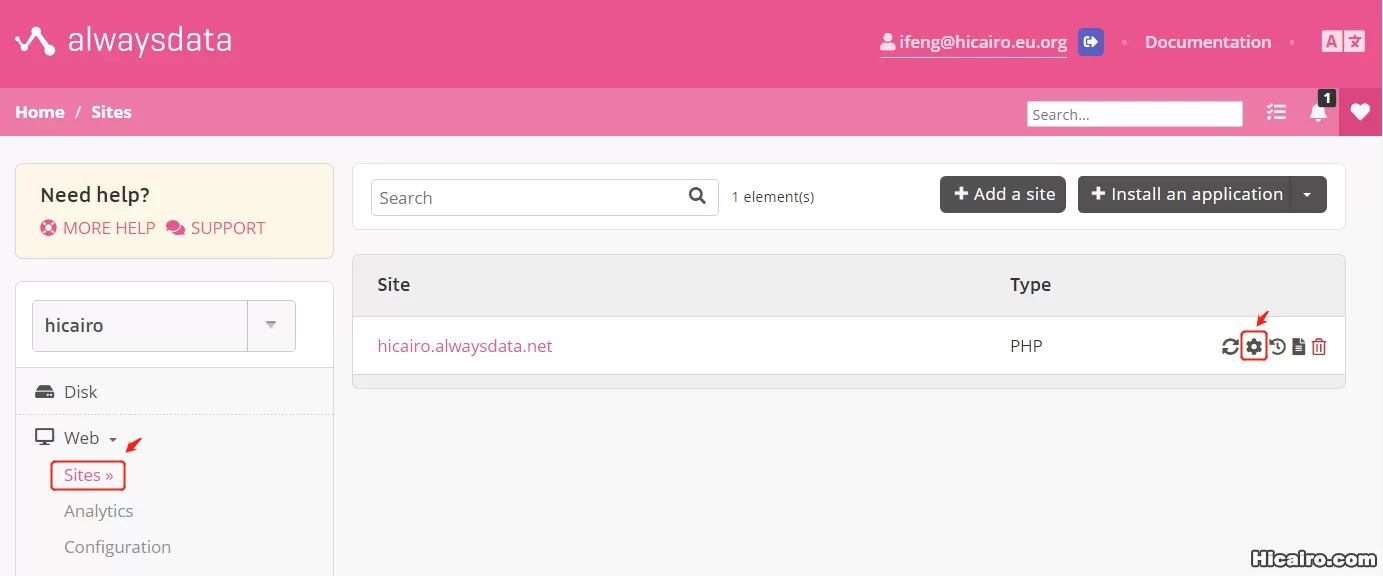
Task: Expand the hicairo account dropdown
Action: point(271,326)
